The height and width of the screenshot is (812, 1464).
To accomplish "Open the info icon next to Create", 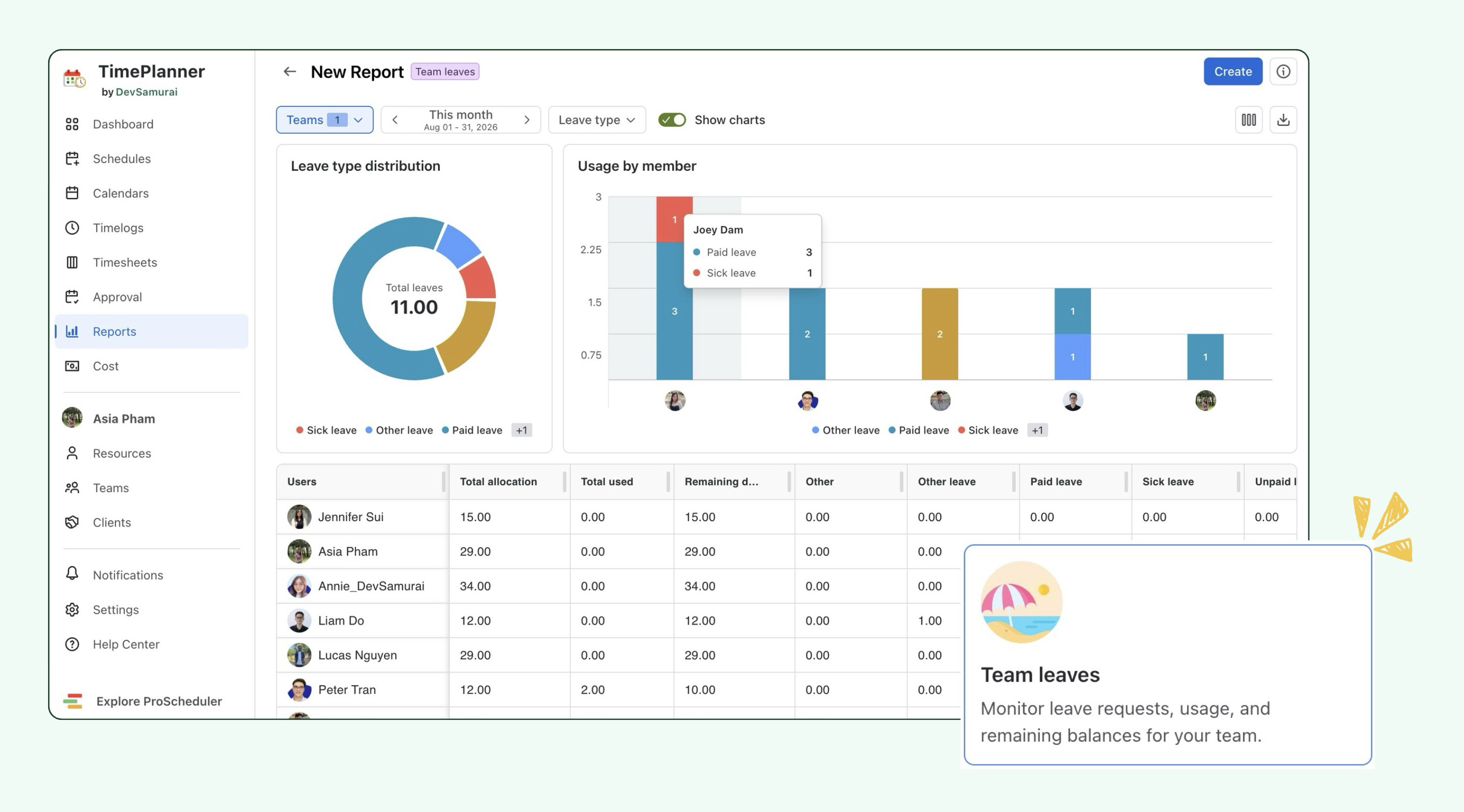I will (x=1283, y=72).
